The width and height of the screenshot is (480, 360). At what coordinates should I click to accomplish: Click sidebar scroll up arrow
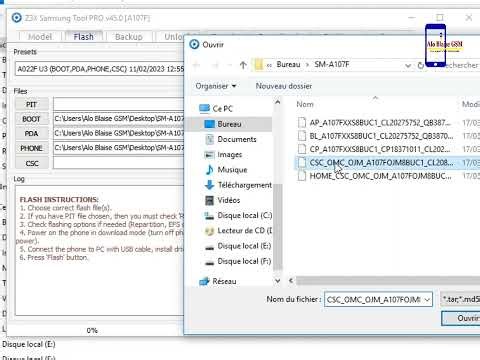point(278,102)
